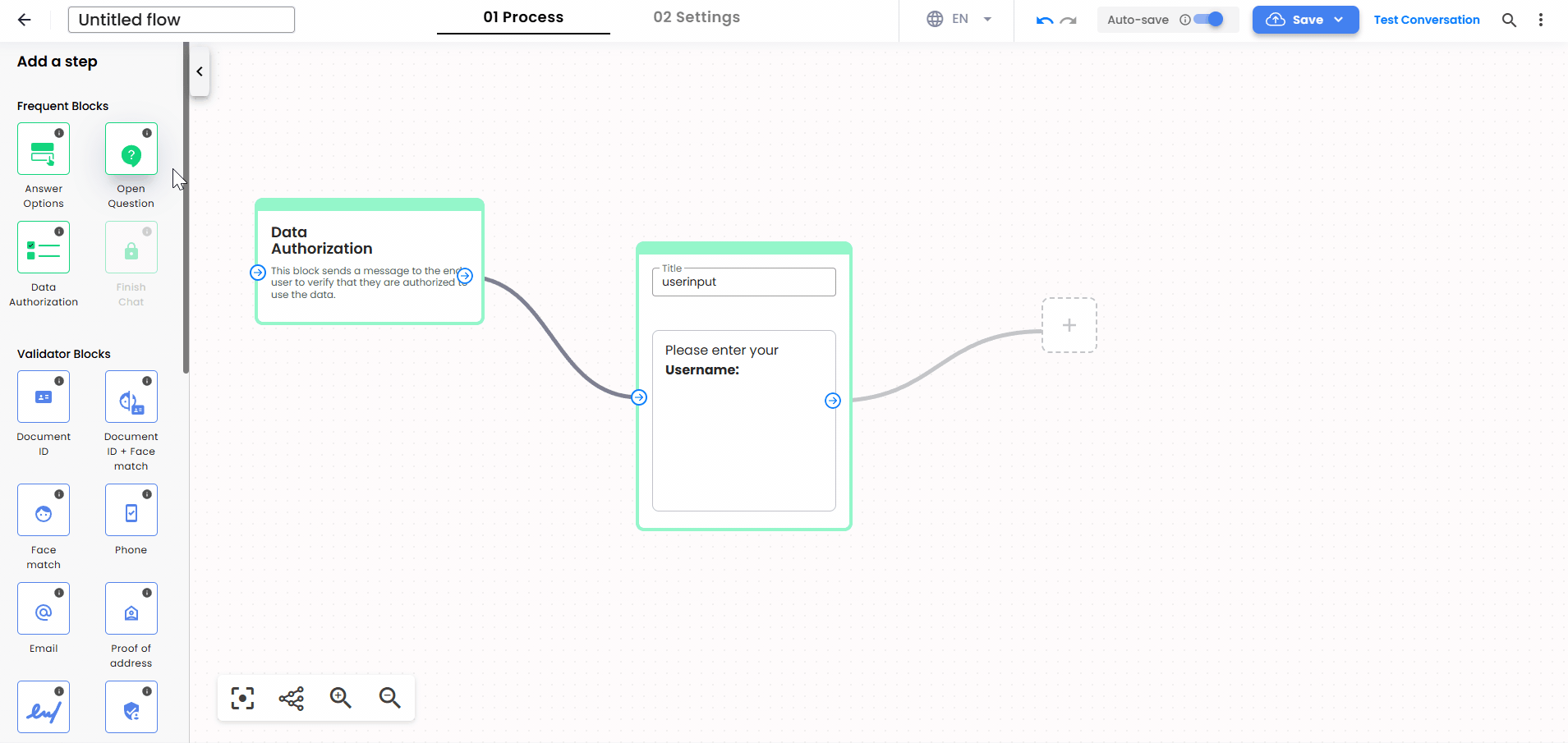The height and width of the screenshot is (743, 1568).
Task: Click the dashed plus placeholder block
Action: [1069, 326]
